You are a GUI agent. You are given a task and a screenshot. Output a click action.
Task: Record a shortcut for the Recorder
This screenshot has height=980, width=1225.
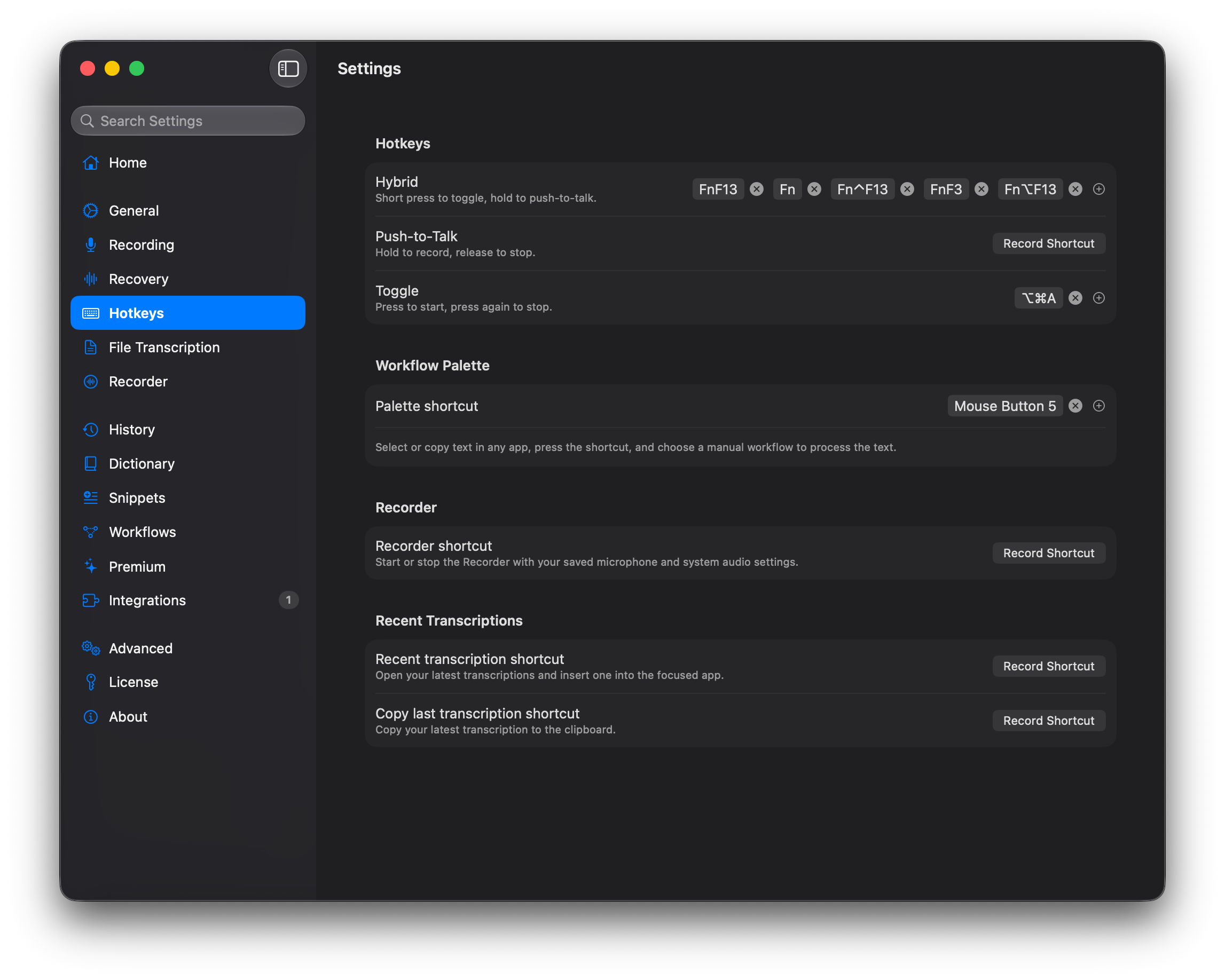[1049, 553]
